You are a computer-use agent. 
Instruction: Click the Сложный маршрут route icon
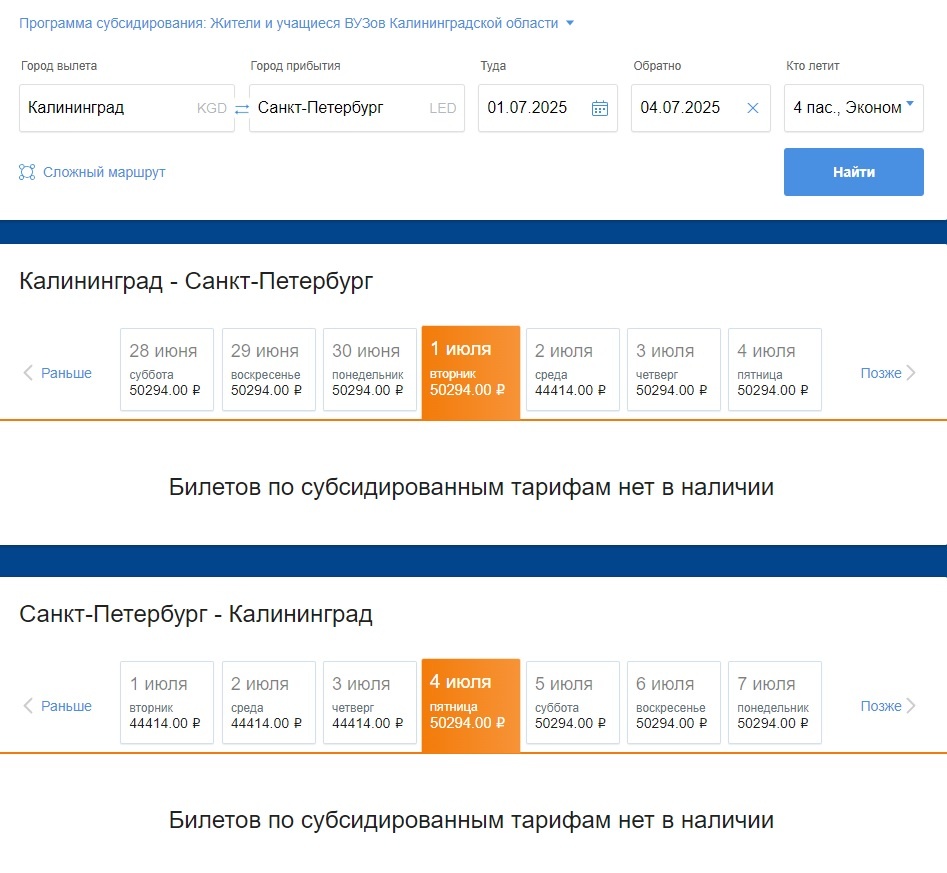(x=25, y=171)
